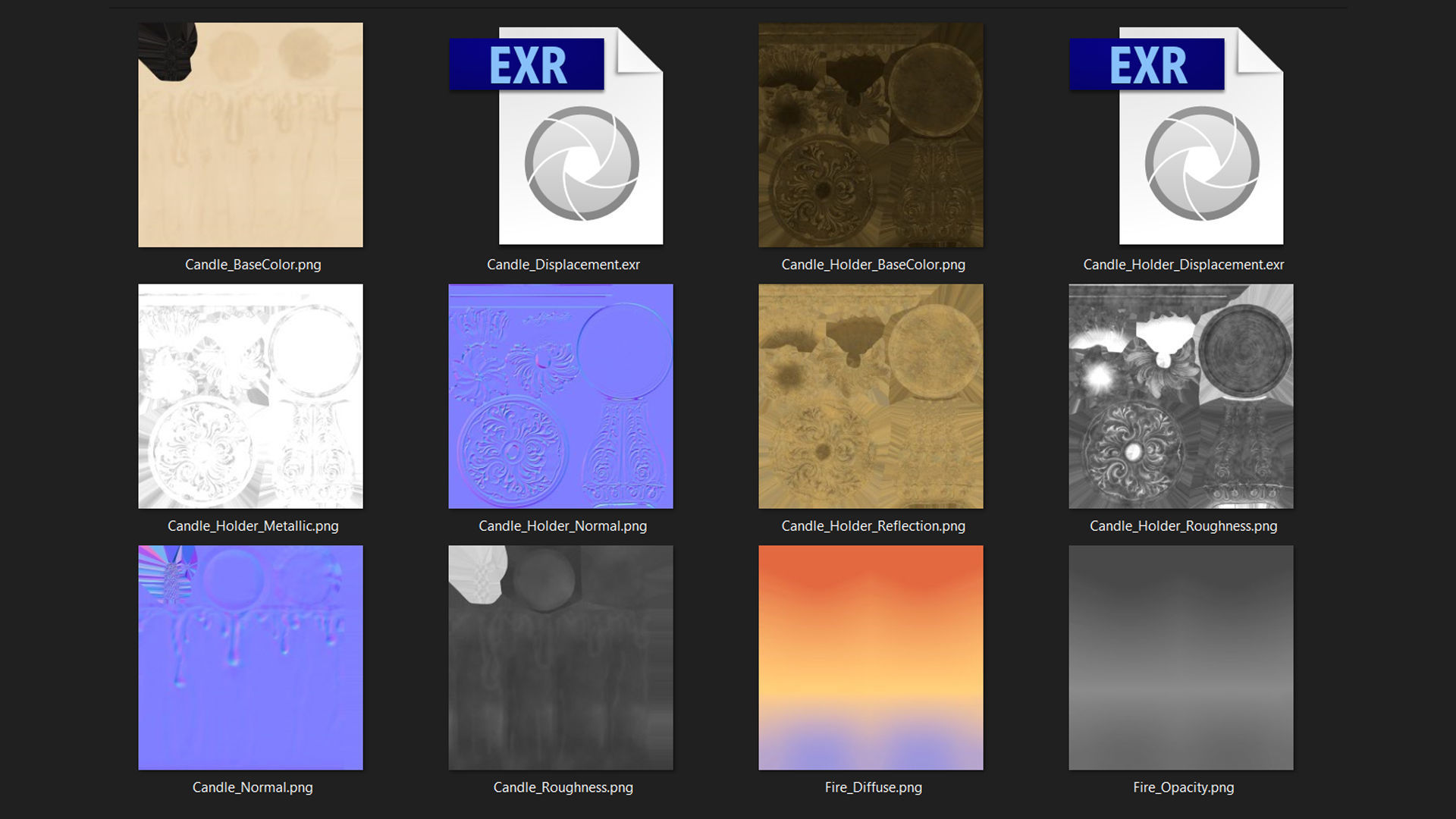Click the Candle_Roughness.png filename text
The height and width of the screenshot is (819, 1456).
pos(563,788)
